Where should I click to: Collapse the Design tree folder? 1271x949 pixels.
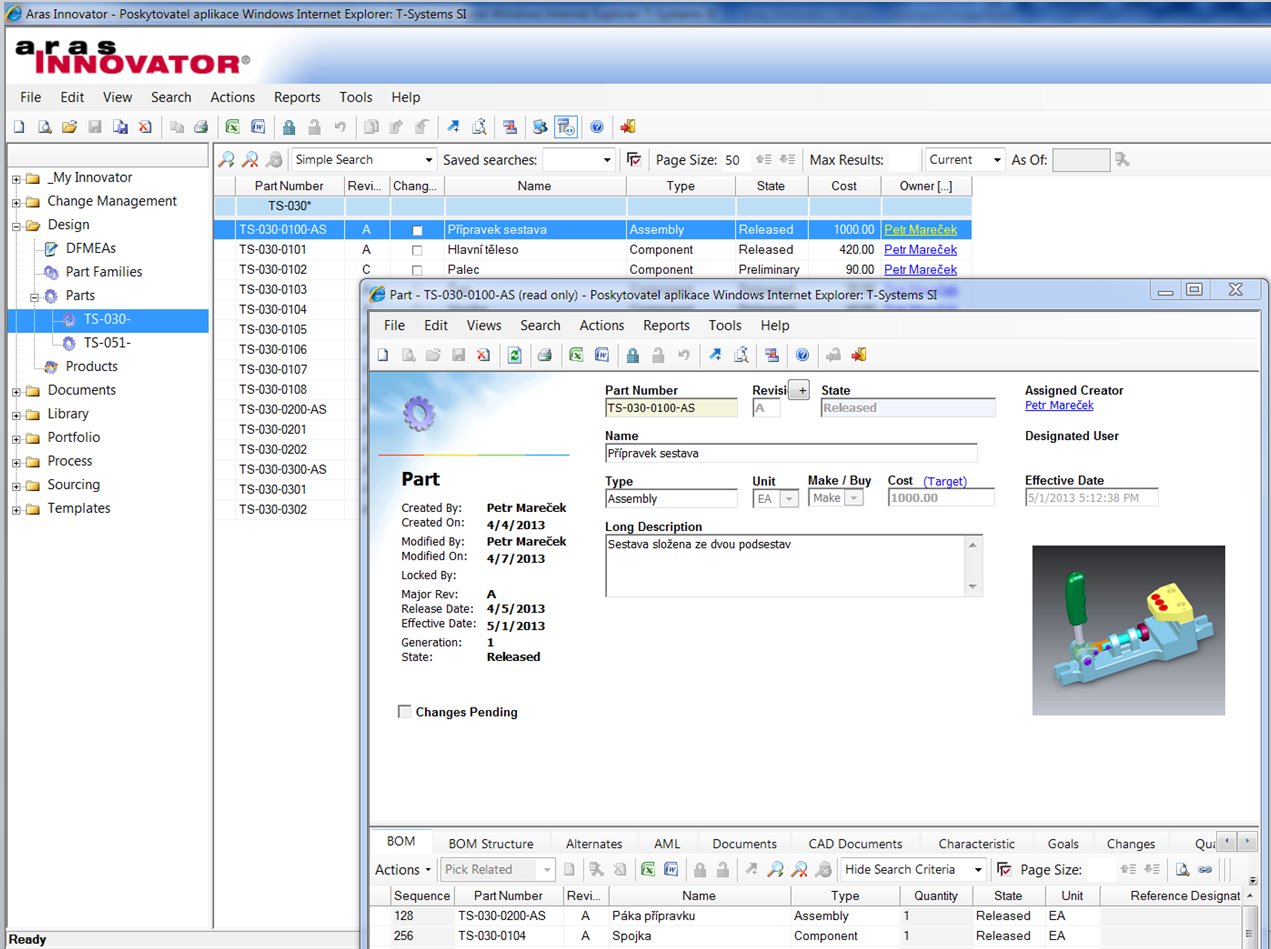coord(17,226)
